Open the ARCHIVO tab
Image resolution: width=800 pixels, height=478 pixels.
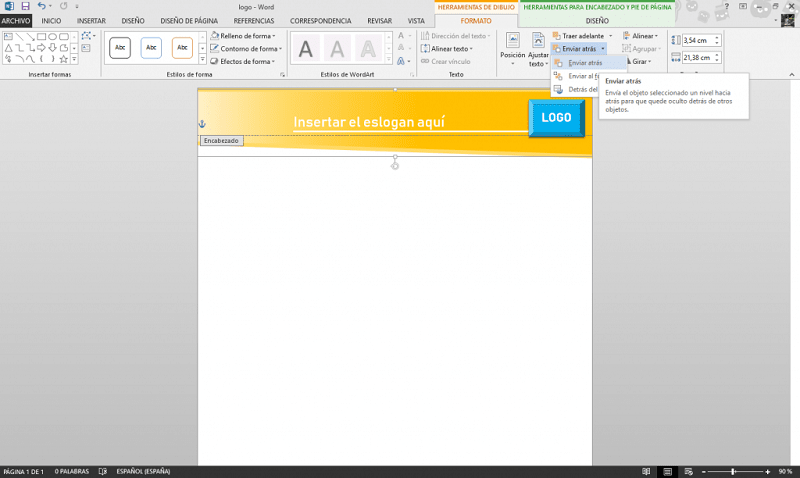[16, 21]
